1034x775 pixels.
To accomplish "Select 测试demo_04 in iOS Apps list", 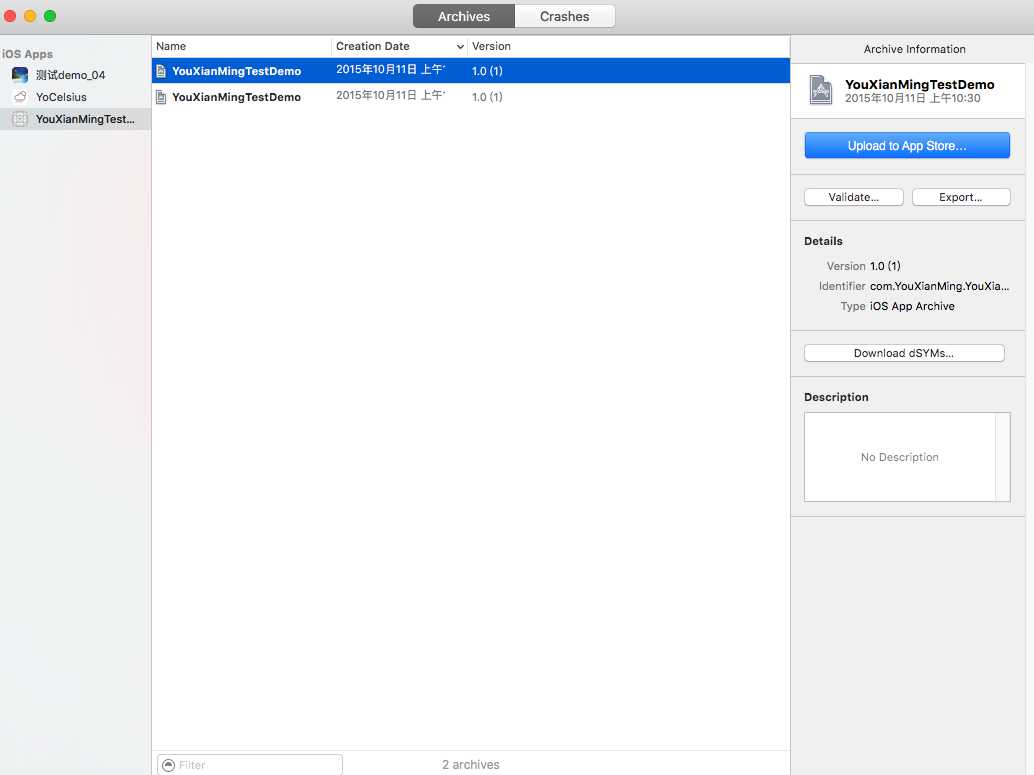I will (71, 75).
